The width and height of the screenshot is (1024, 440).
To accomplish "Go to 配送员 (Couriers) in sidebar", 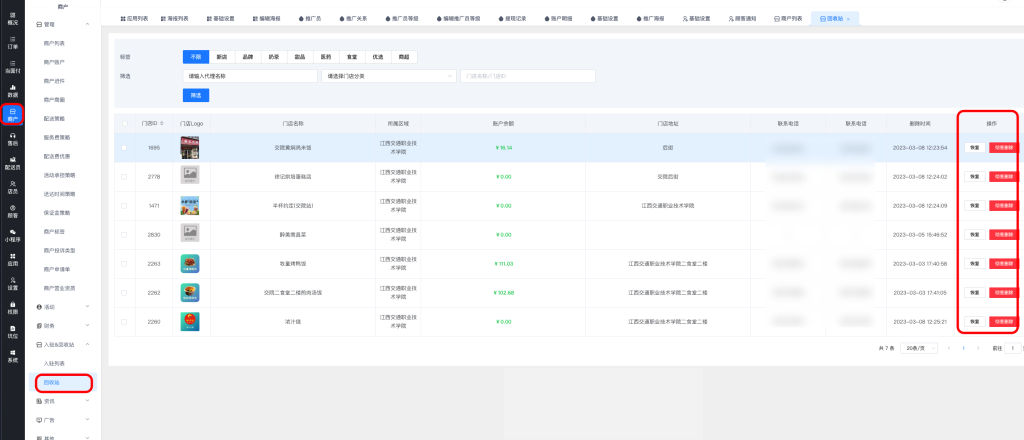I will coord(12,164).
